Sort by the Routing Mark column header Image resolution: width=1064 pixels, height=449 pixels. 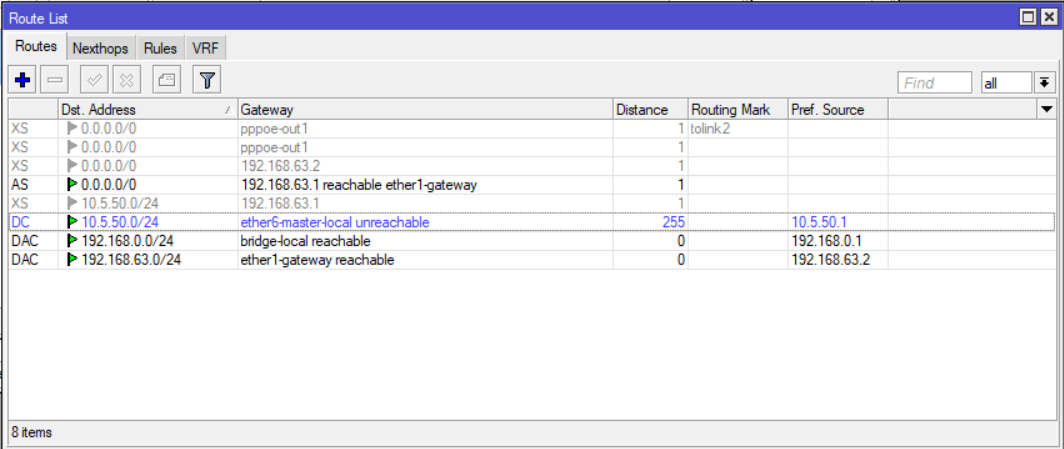[x=738, y=109]
